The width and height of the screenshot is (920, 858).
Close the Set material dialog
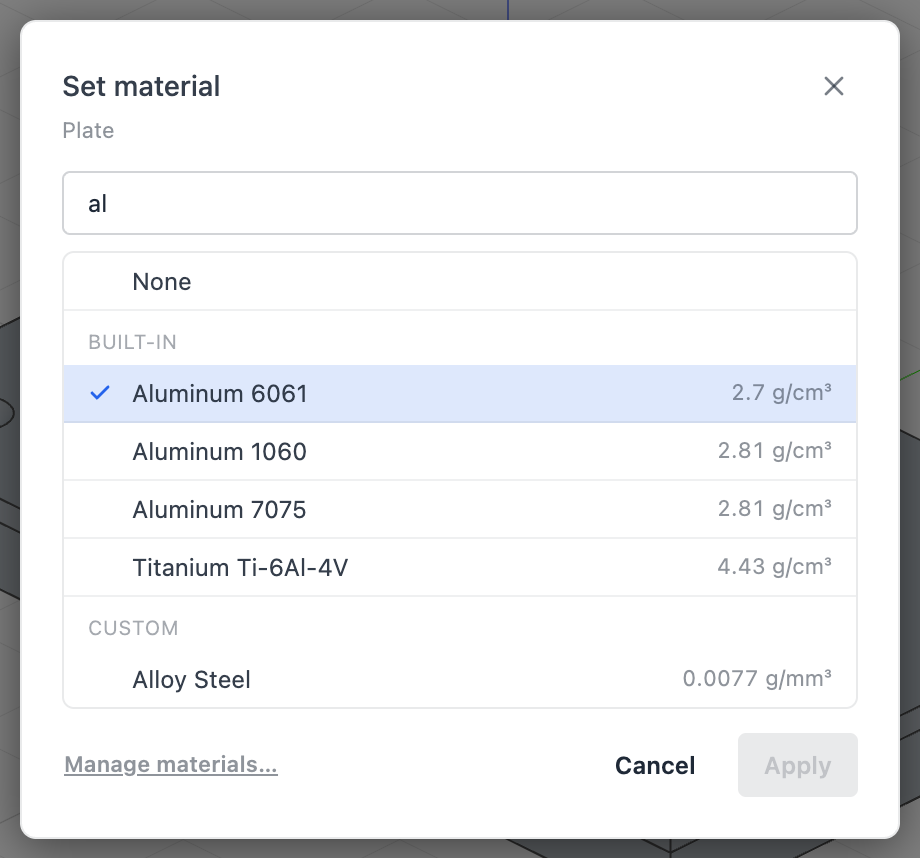(x=833, y=86)
